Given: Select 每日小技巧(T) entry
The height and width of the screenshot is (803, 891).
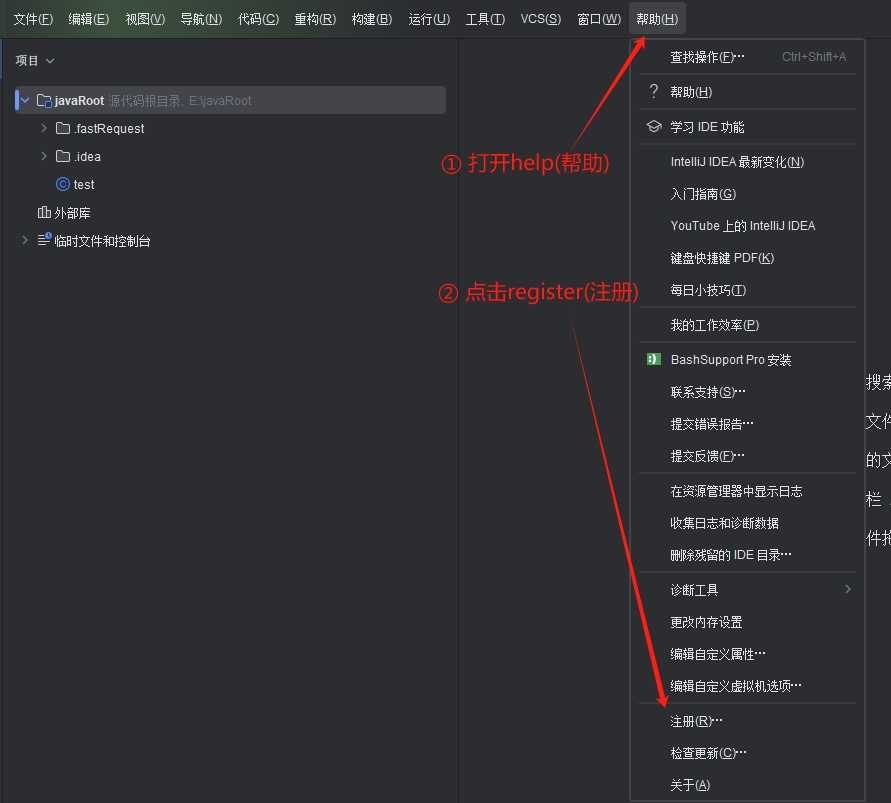Looking at the screenshot, I should (x=747, y=290).
